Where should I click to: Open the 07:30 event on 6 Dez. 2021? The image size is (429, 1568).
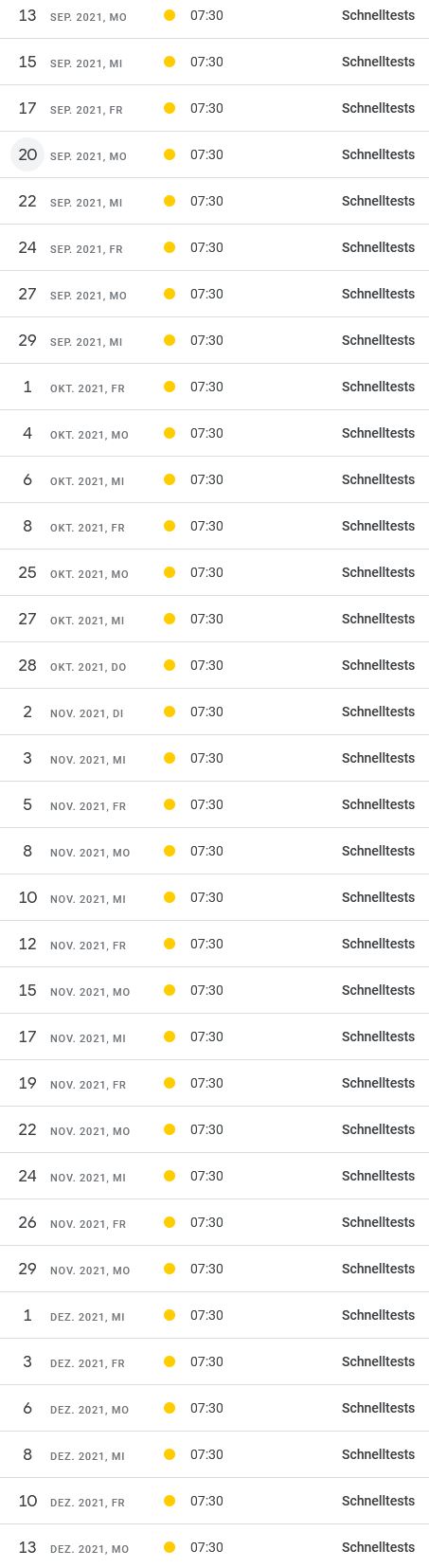click(206, 1408)
